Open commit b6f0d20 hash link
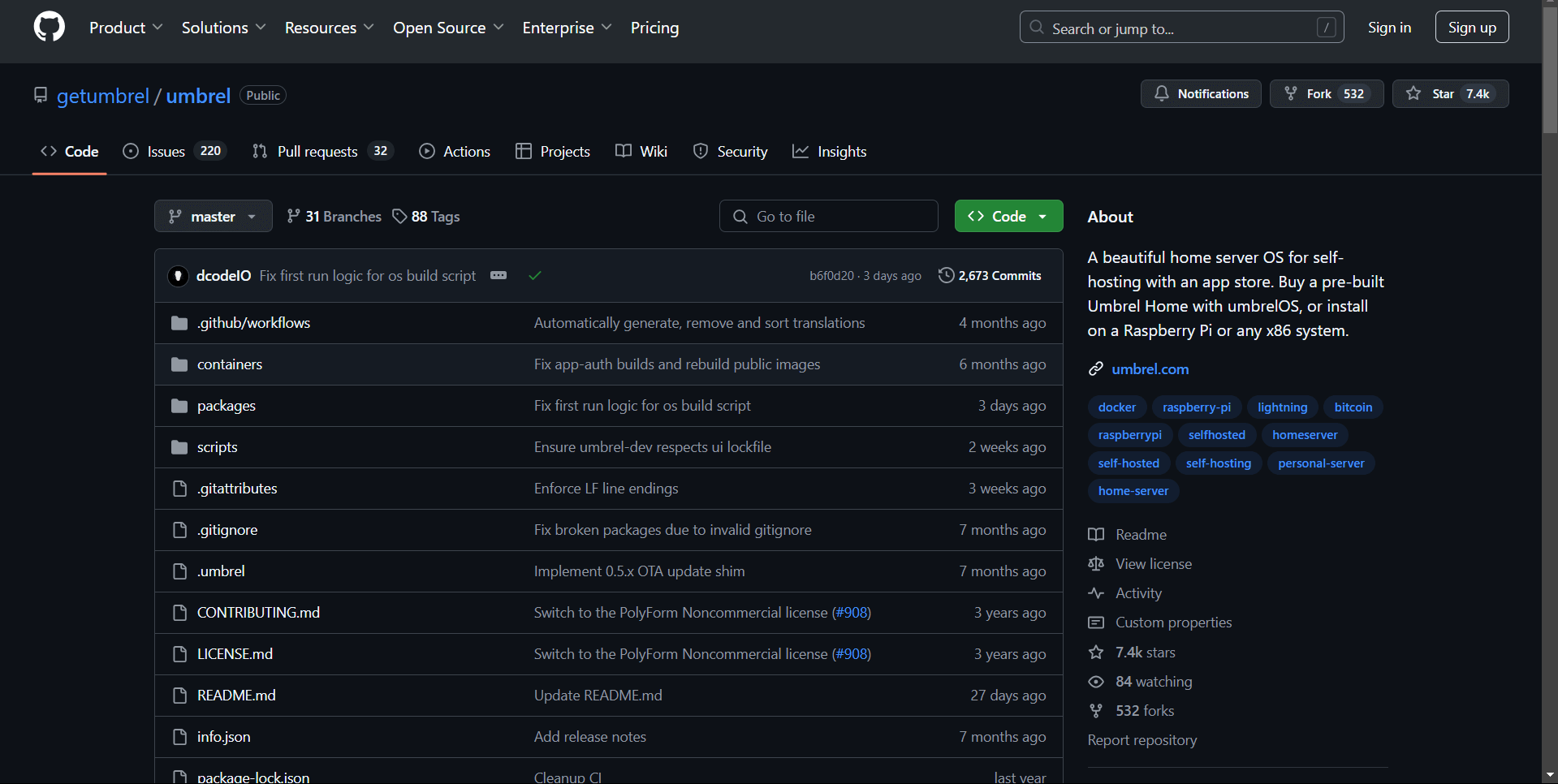 coord(831,276)
